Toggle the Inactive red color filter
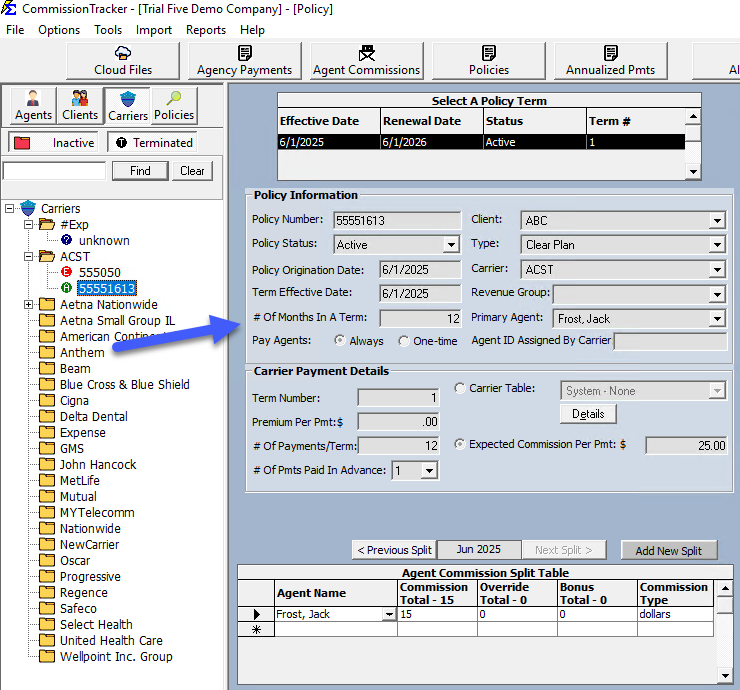Viewport: 740px width, 690px height. coord(52,143)
